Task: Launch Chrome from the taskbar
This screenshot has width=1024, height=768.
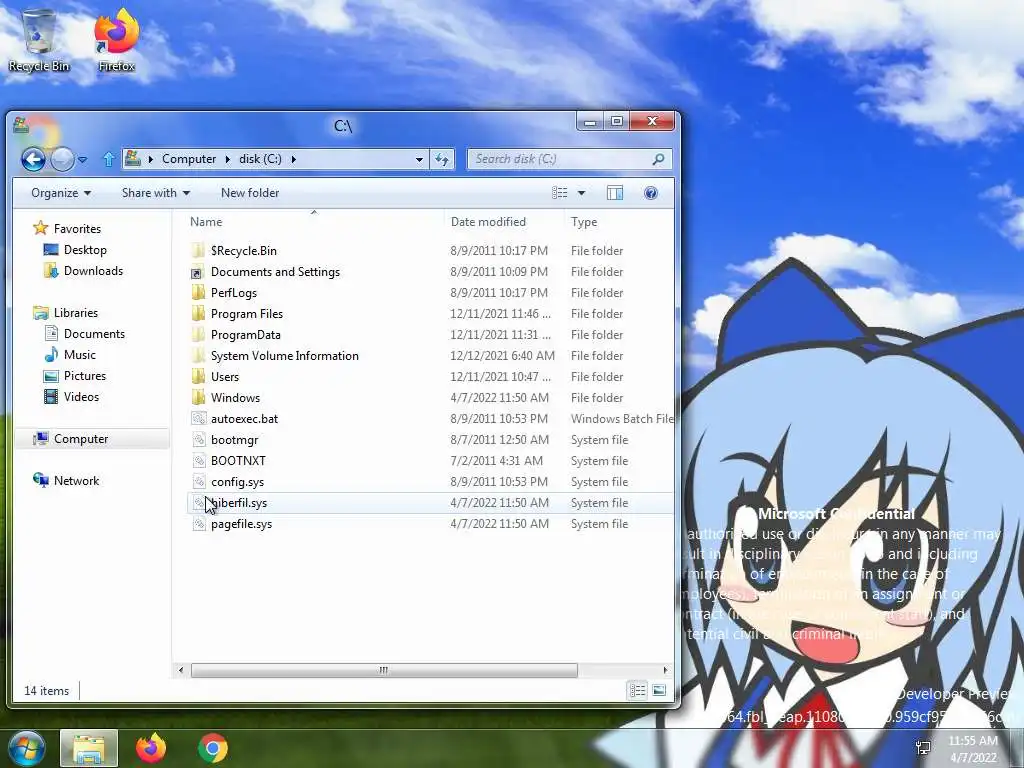Action: (213, 748)
